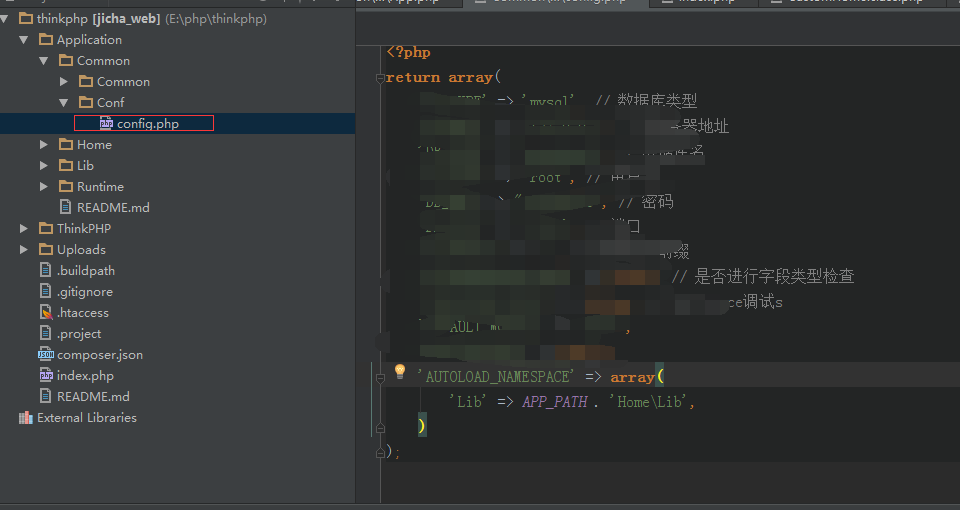This screenshot has height=510, width=960.
Task: Click the .gitignore file icon
Action: pyautogui.click(x=45, y=291)
